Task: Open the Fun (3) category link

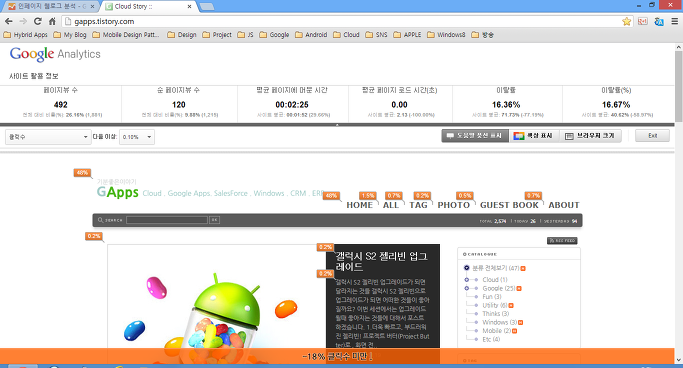Action: (x=492, y=297)
